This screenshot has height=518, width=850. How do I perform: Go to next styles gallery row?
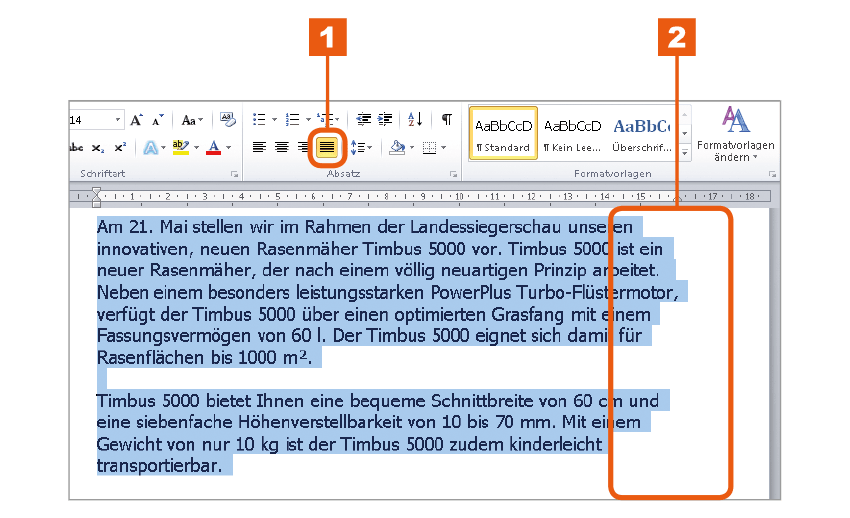[x=685, y=133]
